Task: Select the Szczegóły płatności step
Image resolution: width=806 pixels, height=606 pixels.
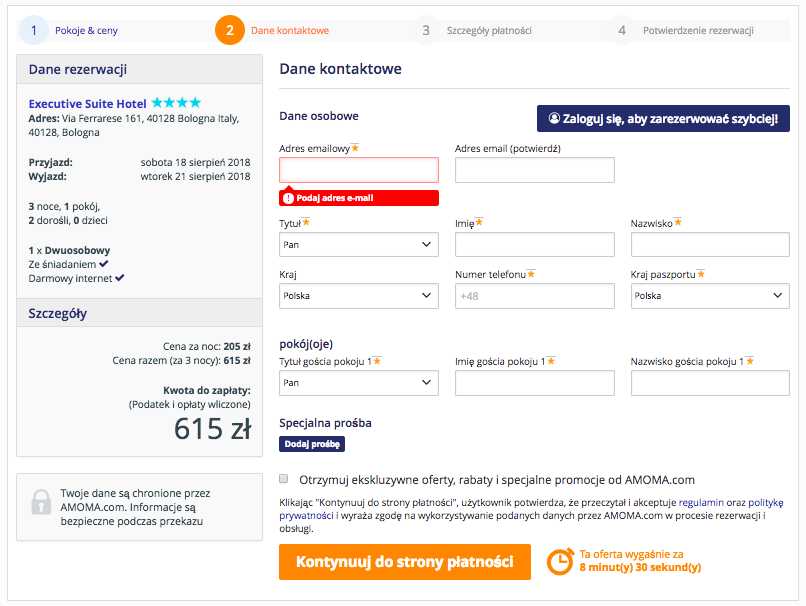Action: point(489,30)
